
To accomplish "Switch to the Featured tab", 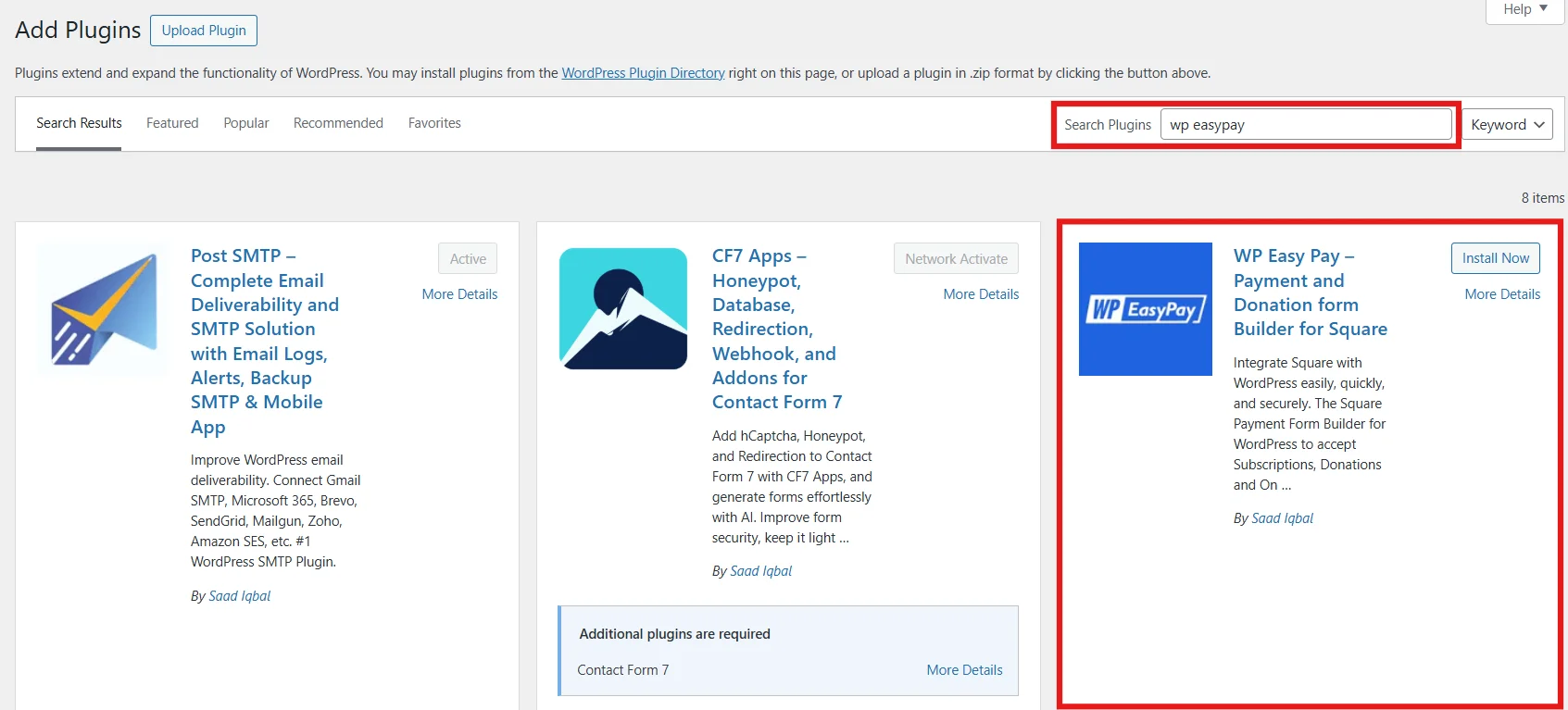I will coord(172,123).
